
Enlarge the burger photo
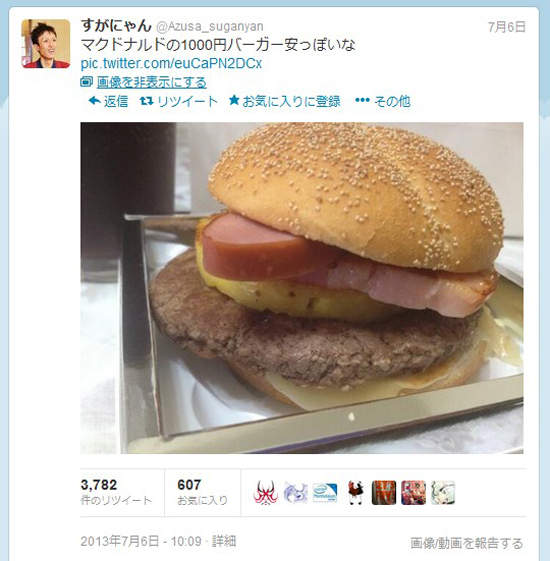[x=302, y=288]
